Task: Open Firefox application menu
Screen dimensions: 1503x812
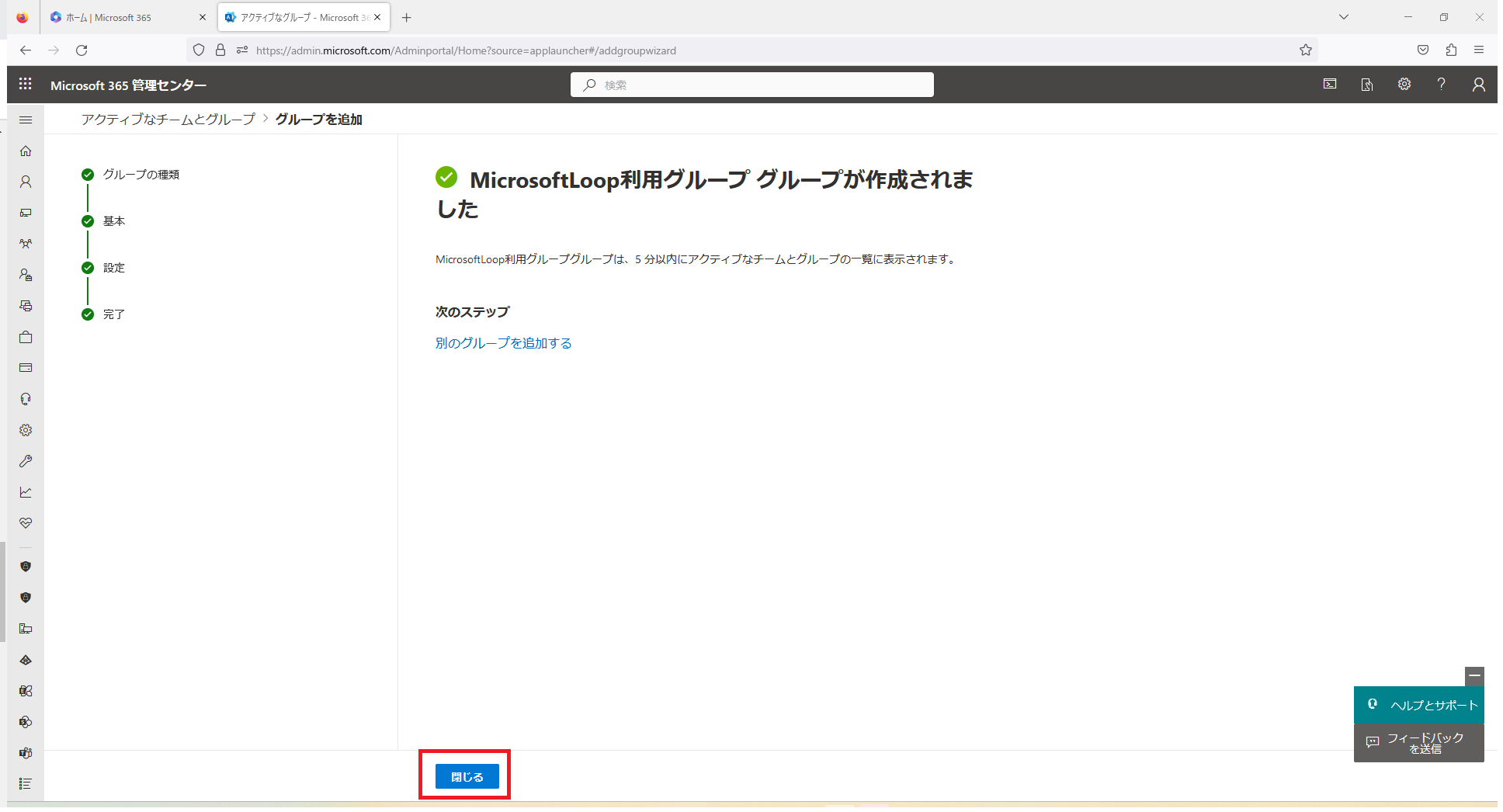Action: (1479, 50)
